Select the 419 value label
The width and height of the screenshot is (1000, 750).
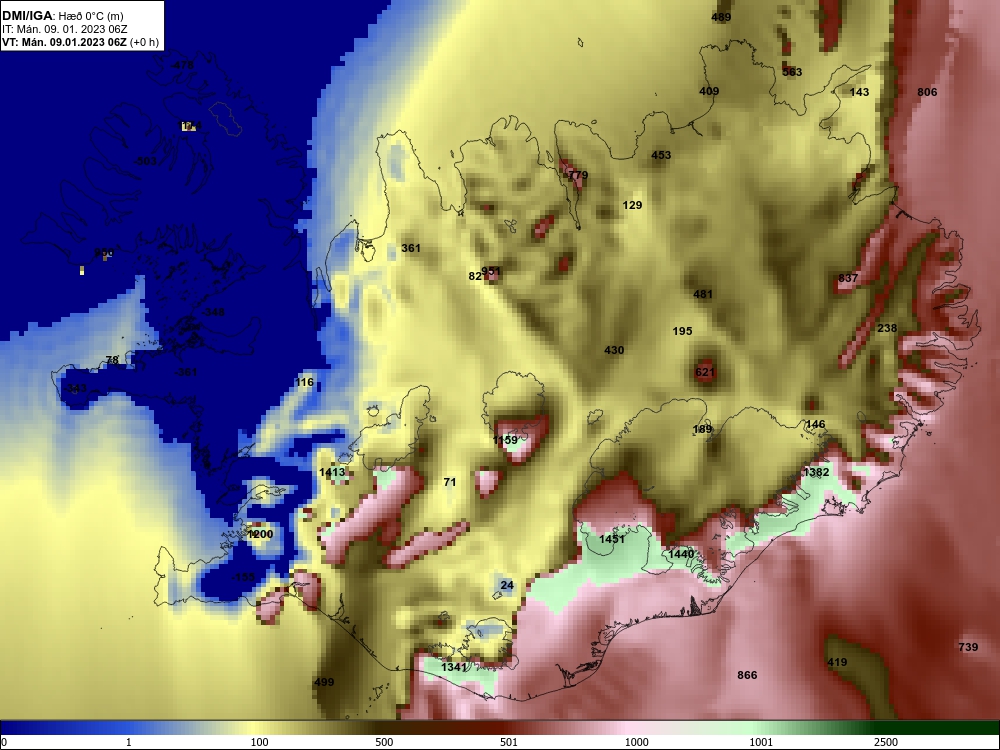click(837, 663)
